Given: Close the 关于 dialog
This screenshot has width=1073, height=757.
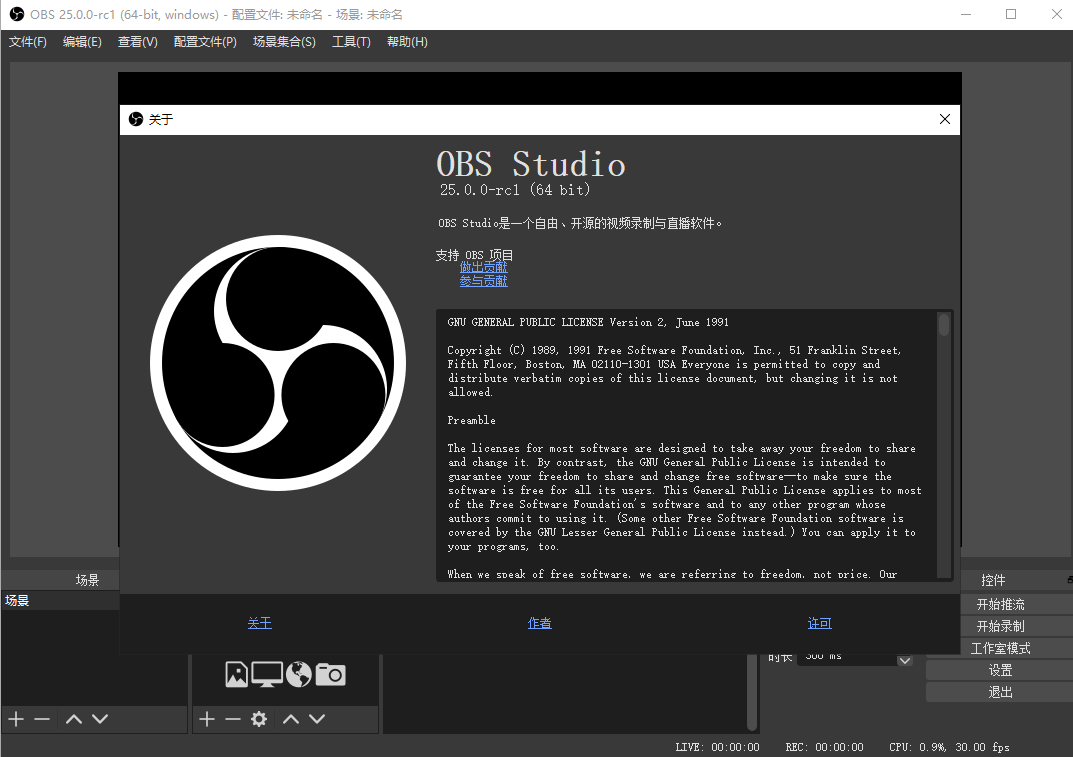Looking at the screenshot, I should (944, 119).
